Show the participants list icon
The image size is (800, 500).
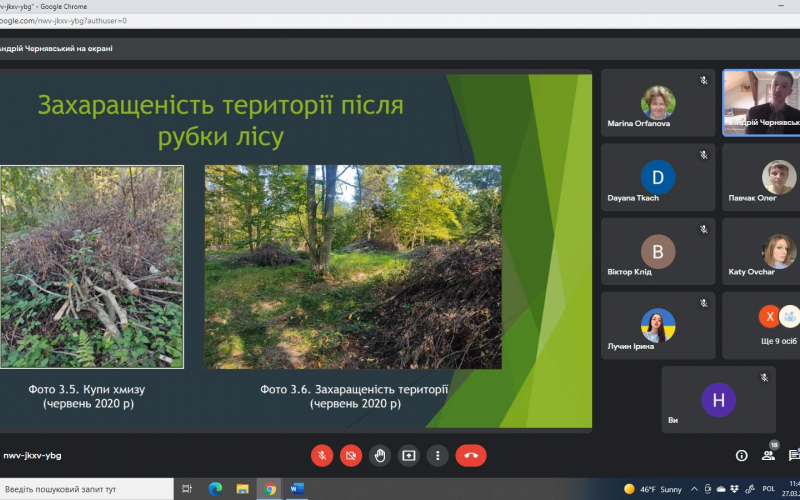point(768,456)
